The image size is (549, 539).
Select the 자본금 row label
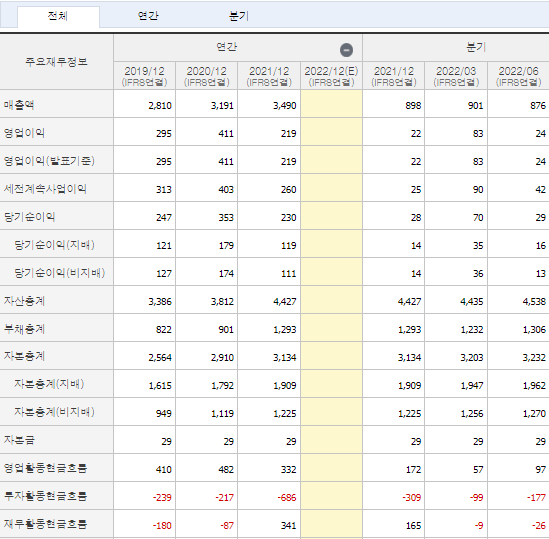(x=19, y=440)
